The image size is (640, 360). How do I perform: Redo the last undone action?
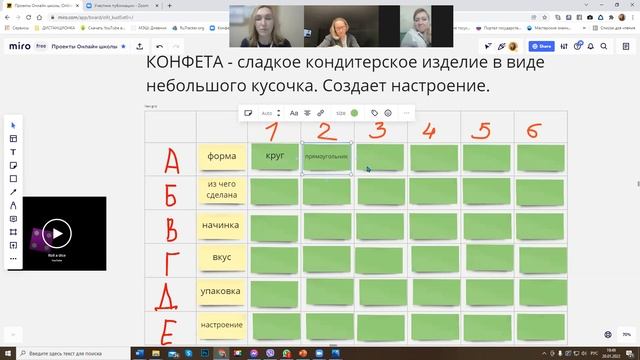176,47
